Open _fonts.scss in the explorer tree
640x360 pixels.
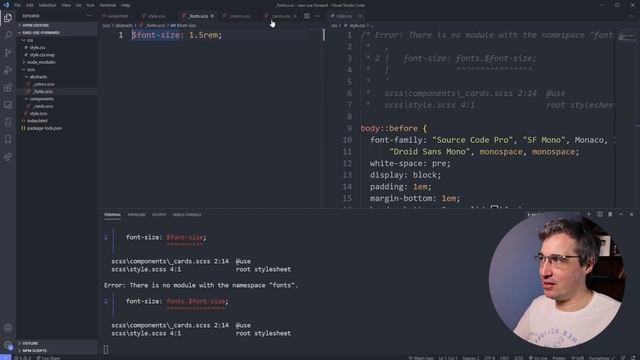pos(57,91)
